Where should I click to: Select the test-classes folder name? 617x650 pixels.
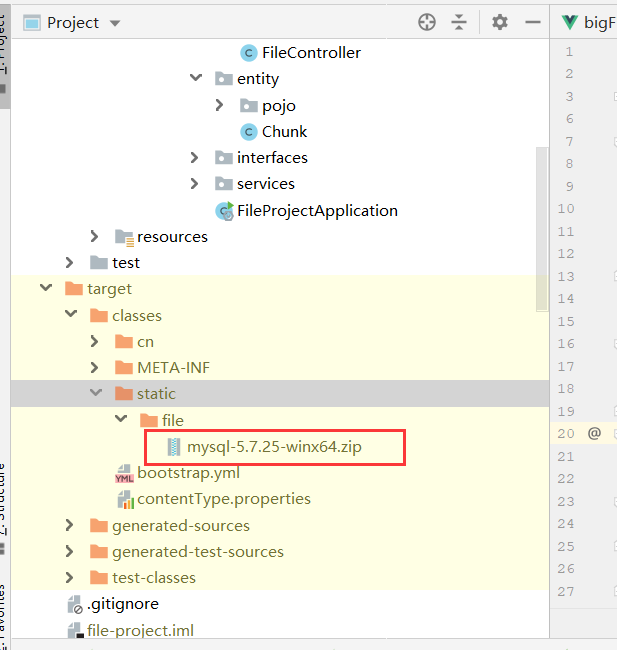(154, 578)
